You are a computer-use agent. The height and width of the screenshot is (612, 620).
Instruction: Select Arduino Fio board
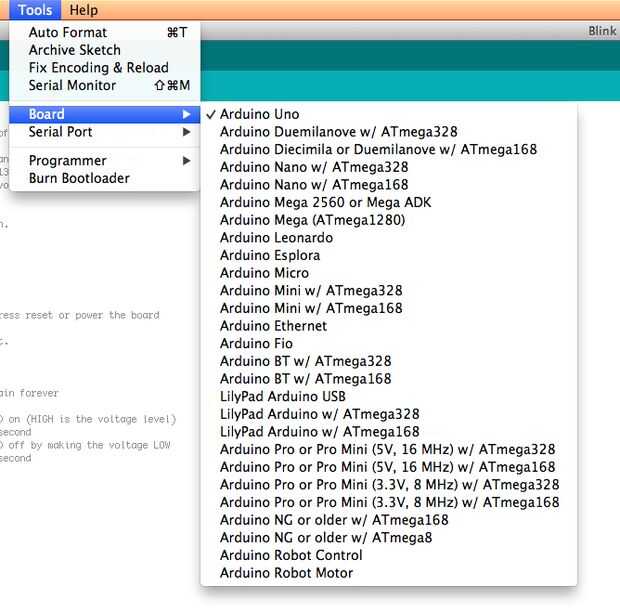click(x=389, y=344)
